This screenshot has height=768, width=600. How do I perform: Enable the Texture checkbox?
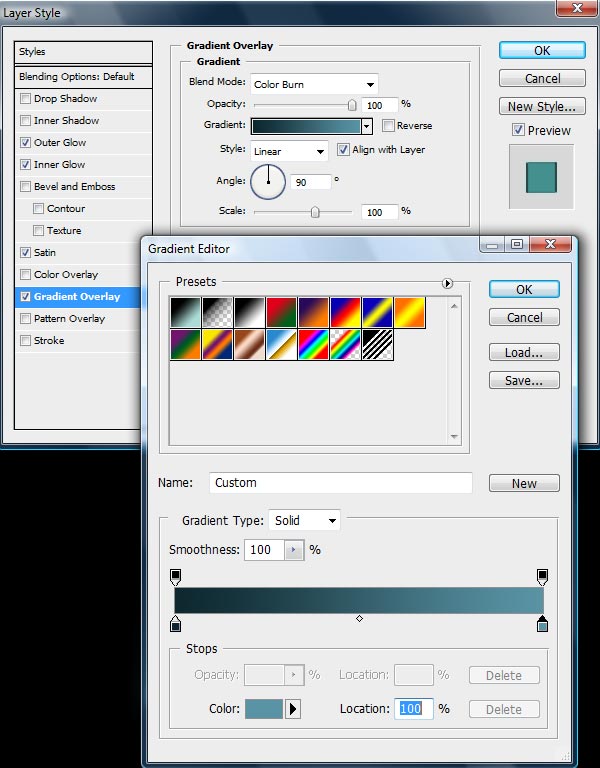click(38, 231)
